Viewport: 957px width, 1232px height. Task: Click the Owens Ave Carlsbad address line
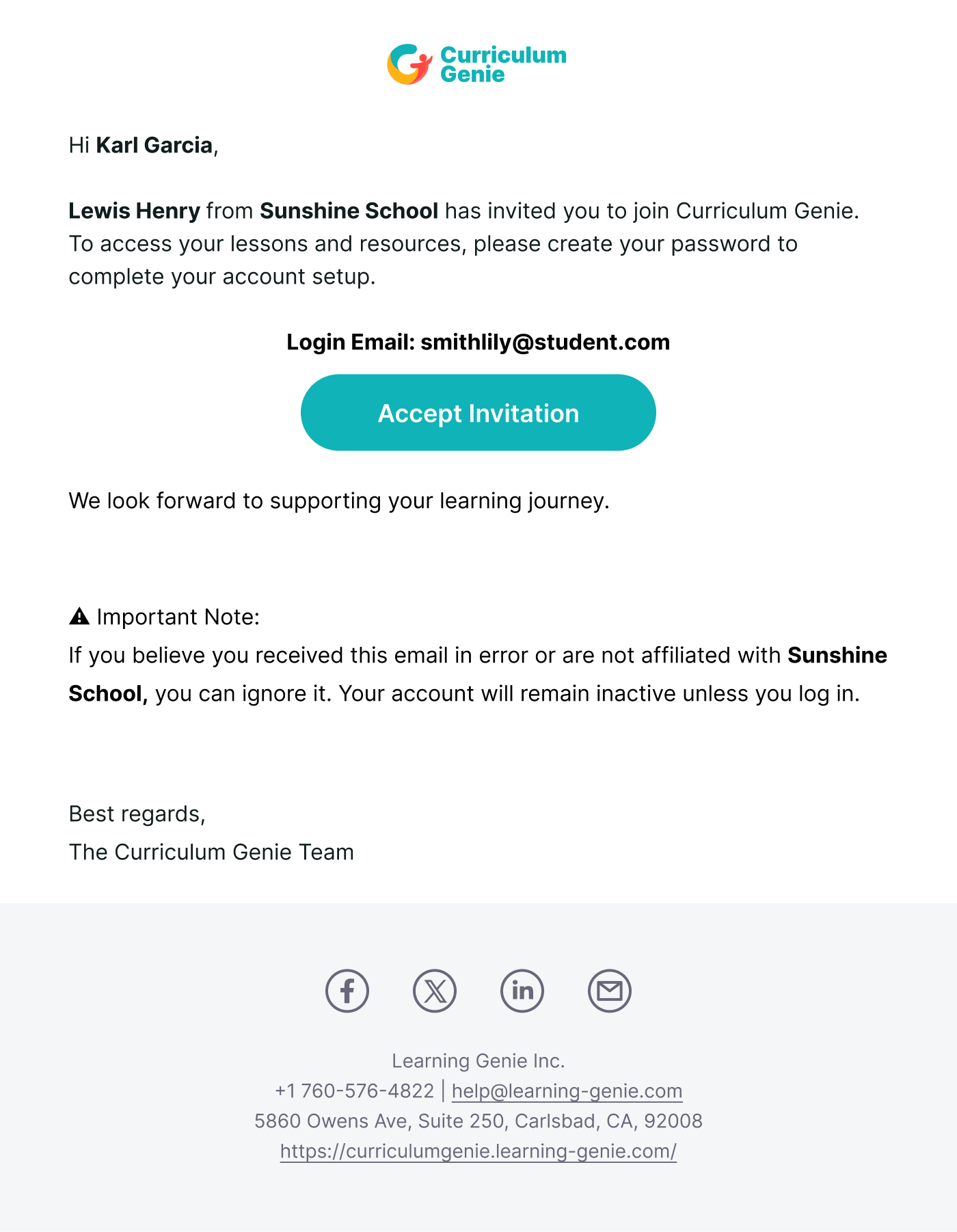[x=478, y=1121]
